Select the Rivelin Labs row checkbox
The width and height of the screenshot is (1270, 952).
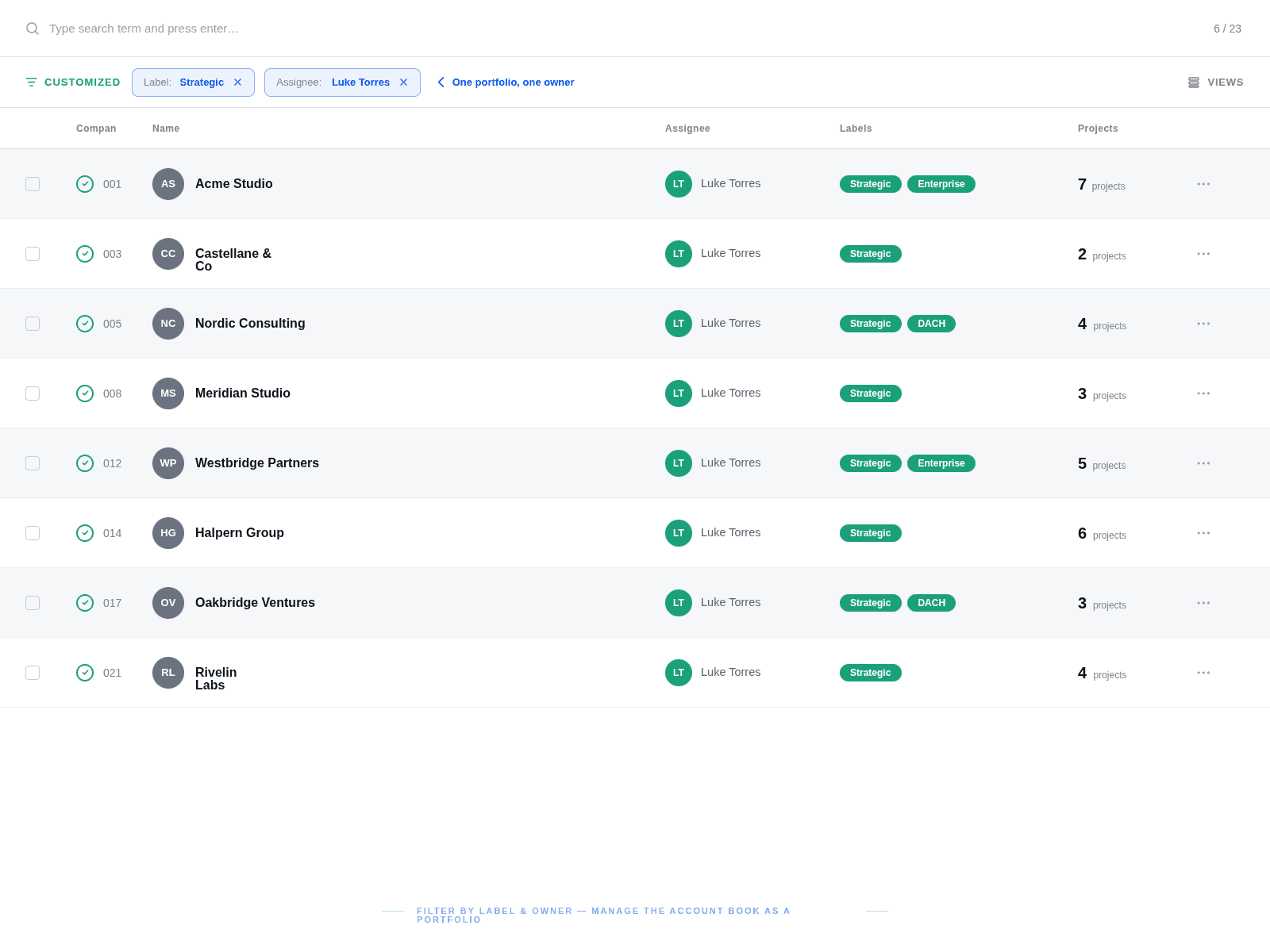coord(33,673)
